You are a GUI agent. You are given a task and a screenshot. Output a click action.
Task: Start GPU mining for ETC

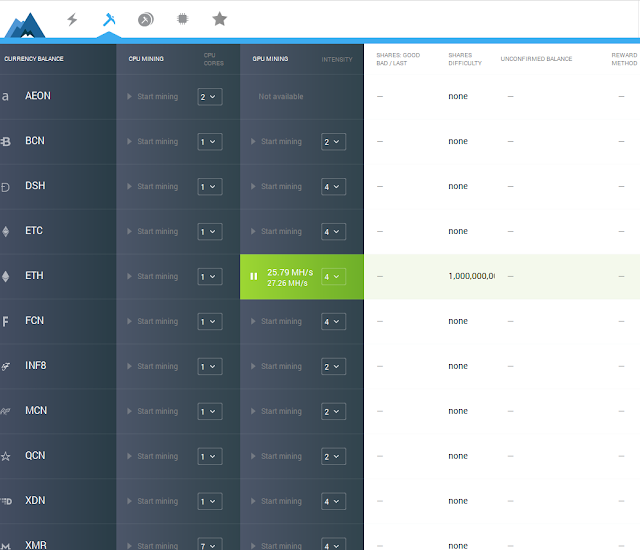[x=276, y=231]
